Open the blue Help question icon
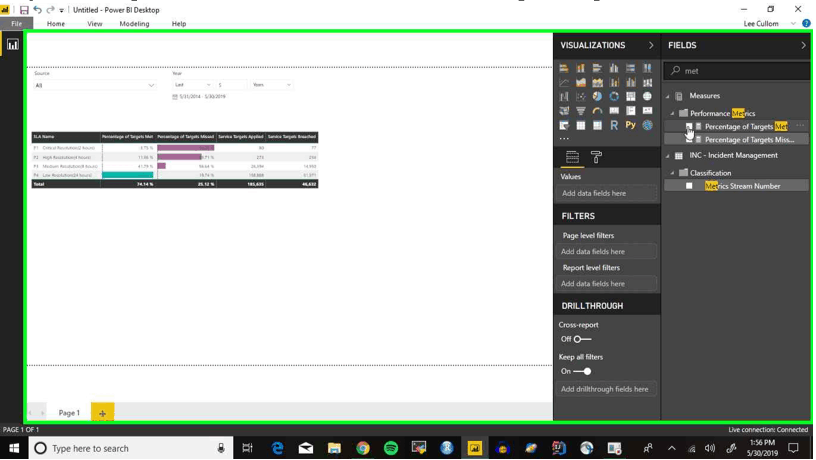Screen dimensions: 816x460 (x=806, y=23)
